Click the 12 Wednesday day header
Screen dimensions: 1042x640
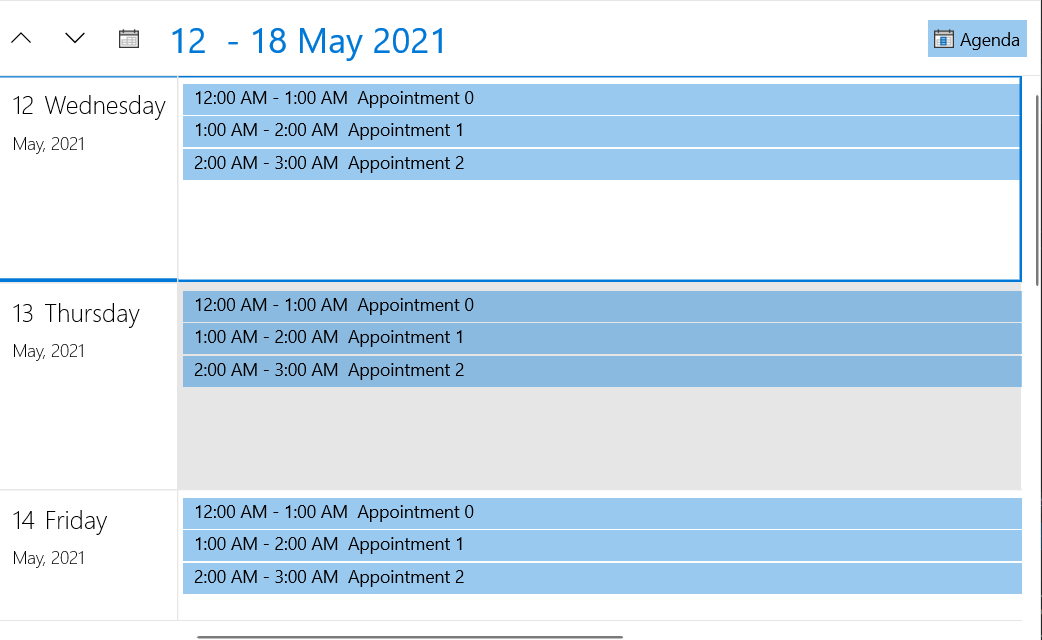coord(89,106)
